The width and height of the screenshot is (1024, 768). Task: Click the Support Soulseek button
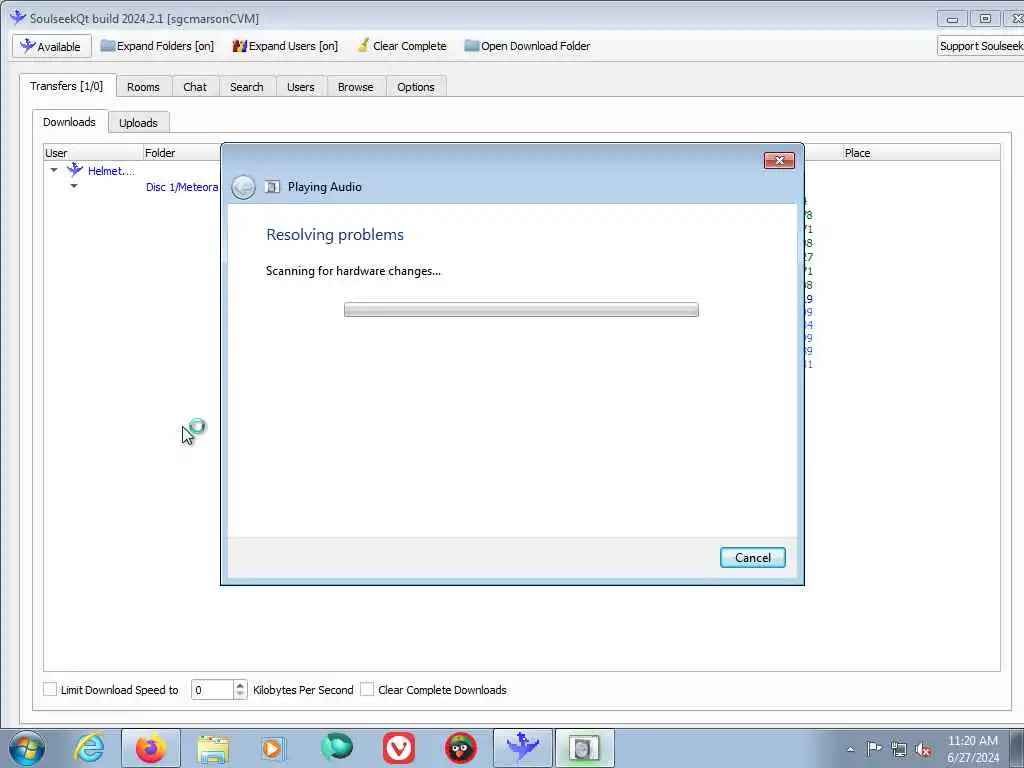pyautogui.click(x=980, y=46)
